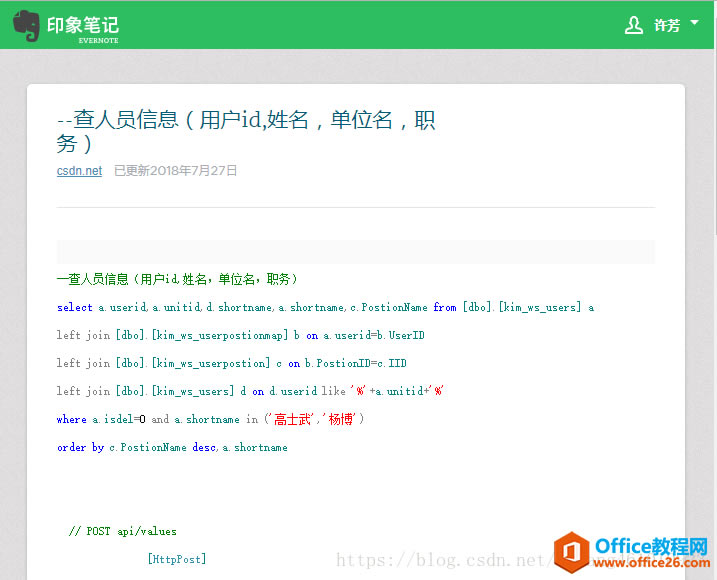Click the // POST api/values comment

(123, 531)
